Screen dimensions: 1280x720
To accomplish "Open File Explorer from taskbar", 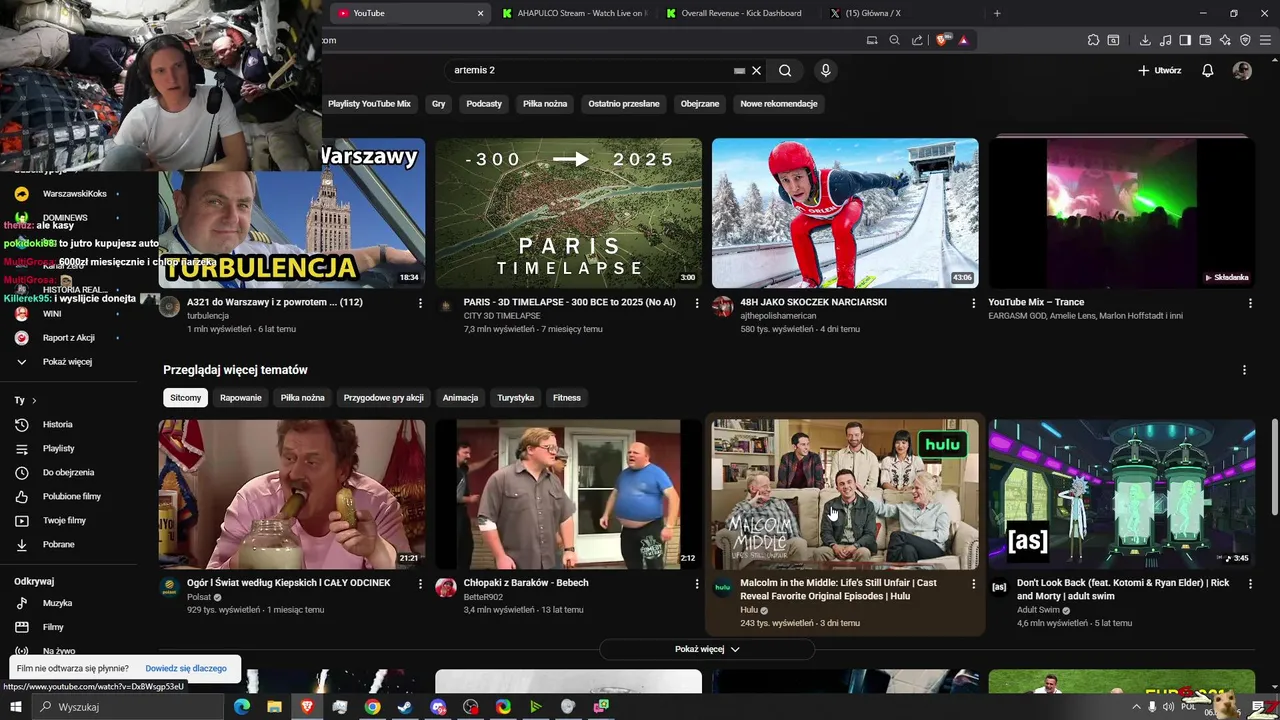I will click(x=274, y=707).
